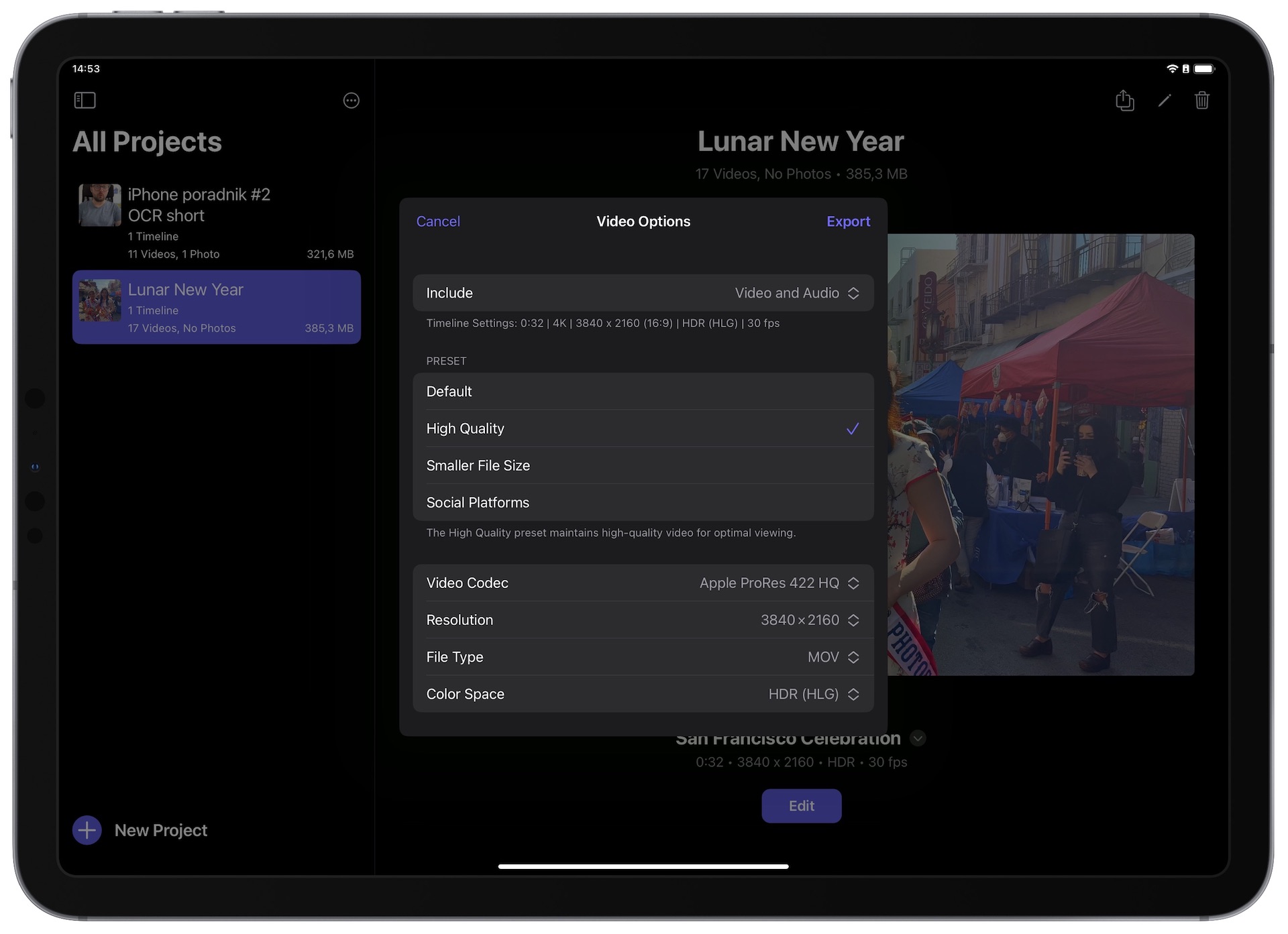Select the Lunar New Year project row

tap(216, 307)
